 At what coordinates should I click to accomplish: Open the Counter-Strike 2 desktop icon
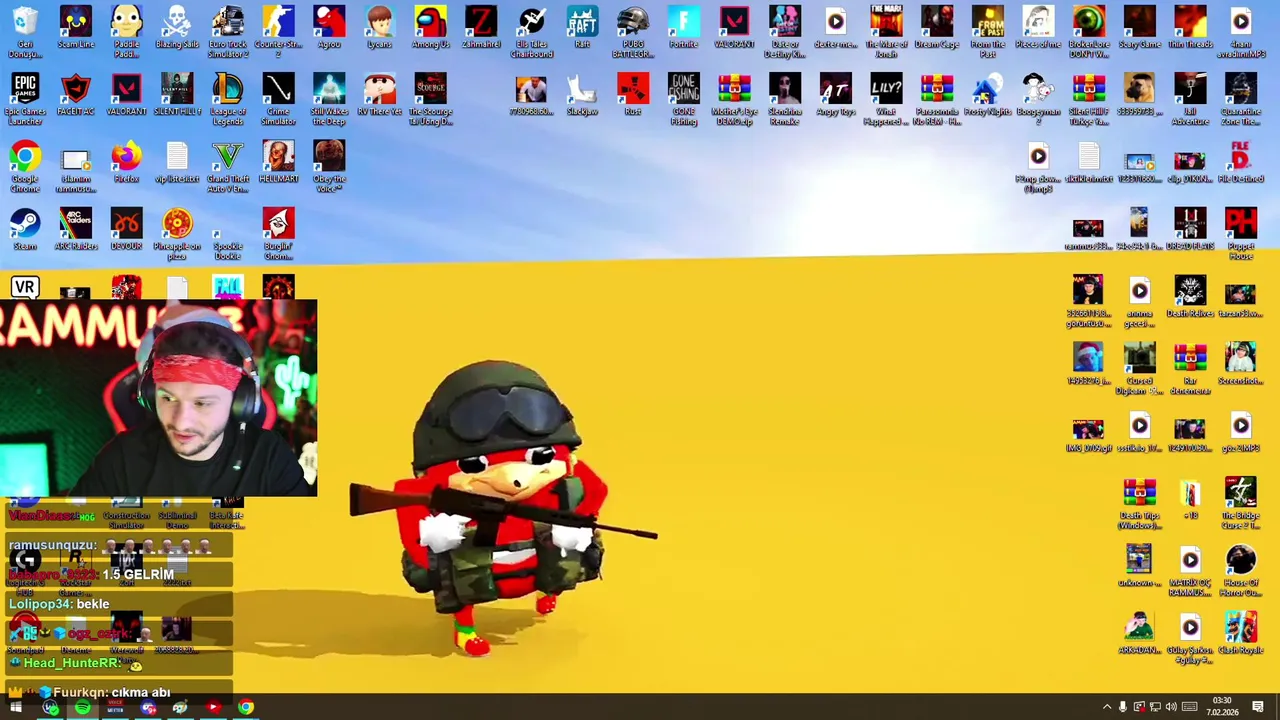click(278, 32)
